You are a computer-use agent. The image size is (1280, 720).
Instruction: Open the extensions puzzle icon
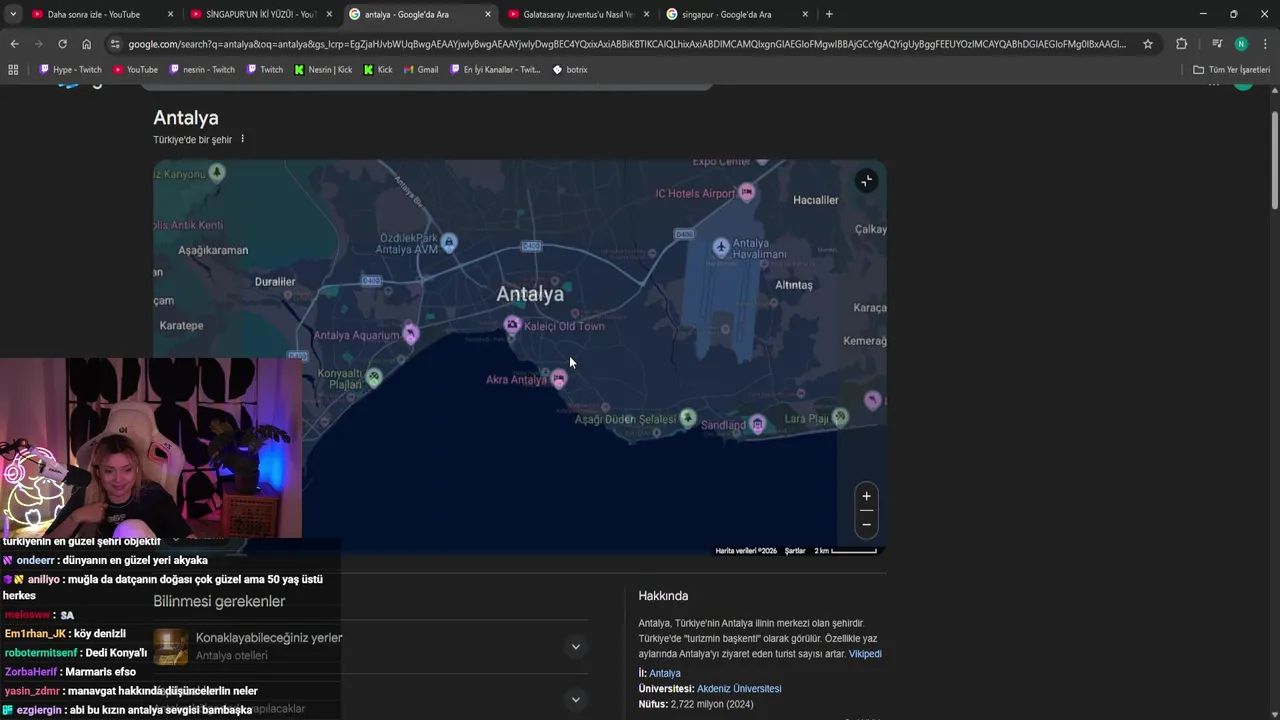point(1181,44)
